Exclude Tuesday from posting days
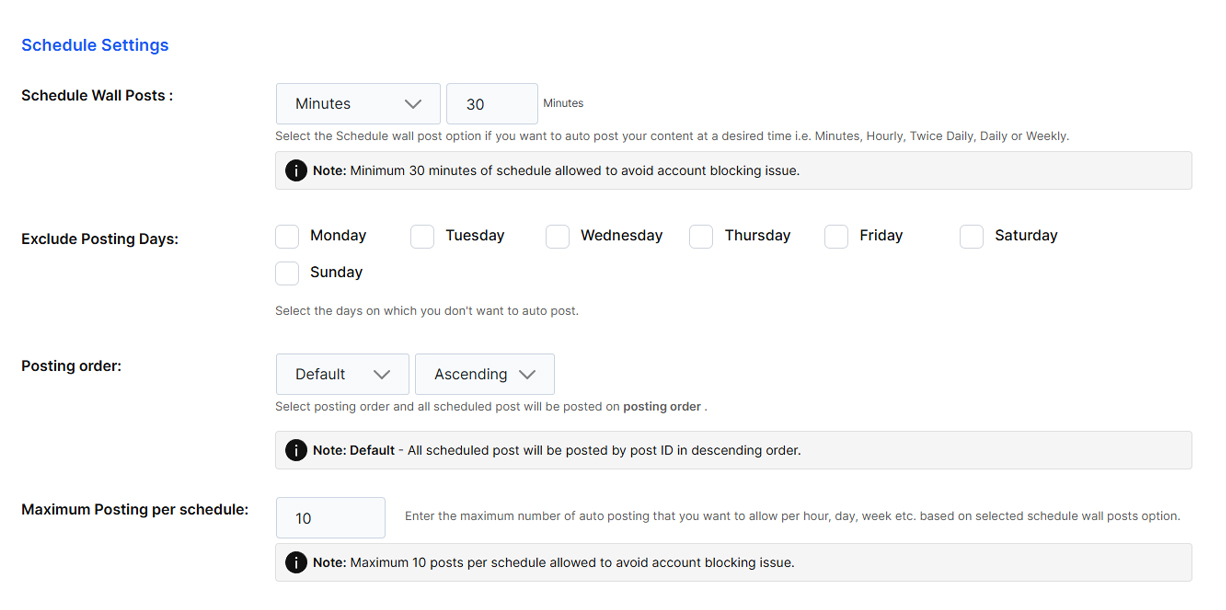 (423, 236)
